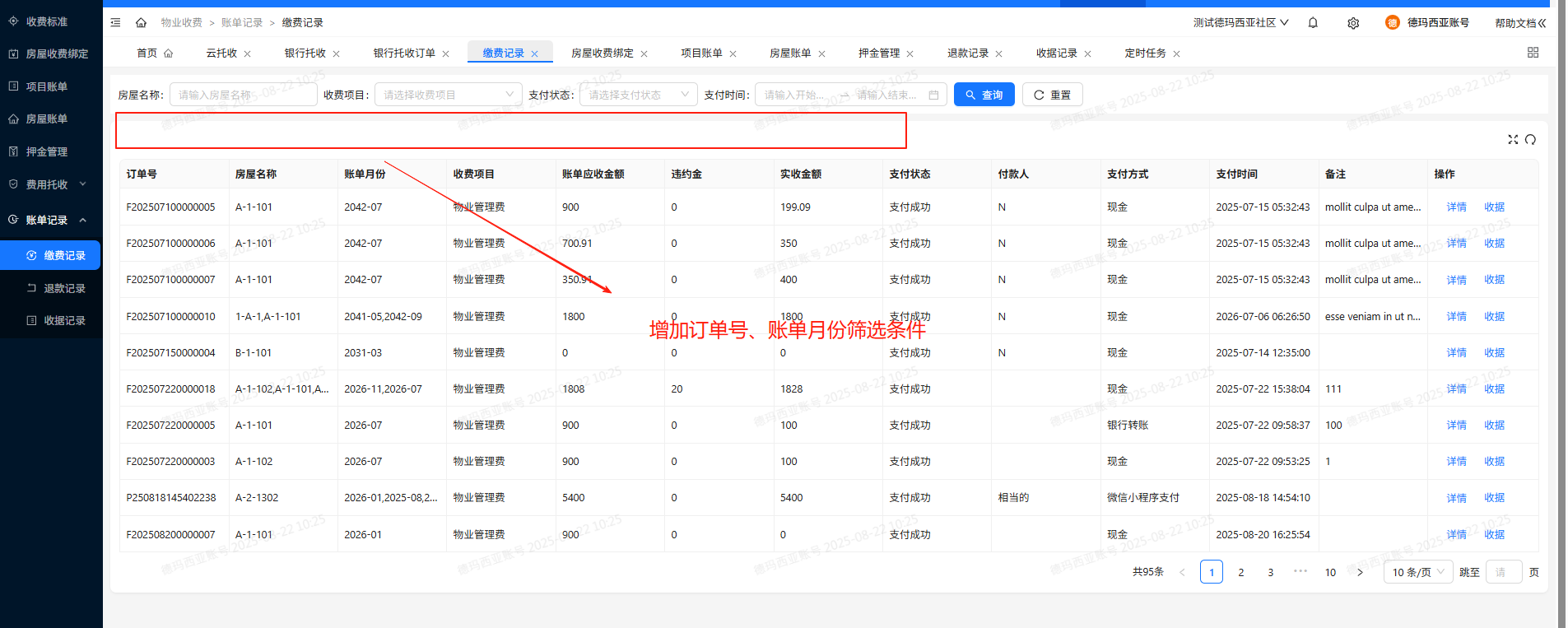
Task: Open the tab grid menu icon
Action: pyautogui.click(x=1533, y=53)
